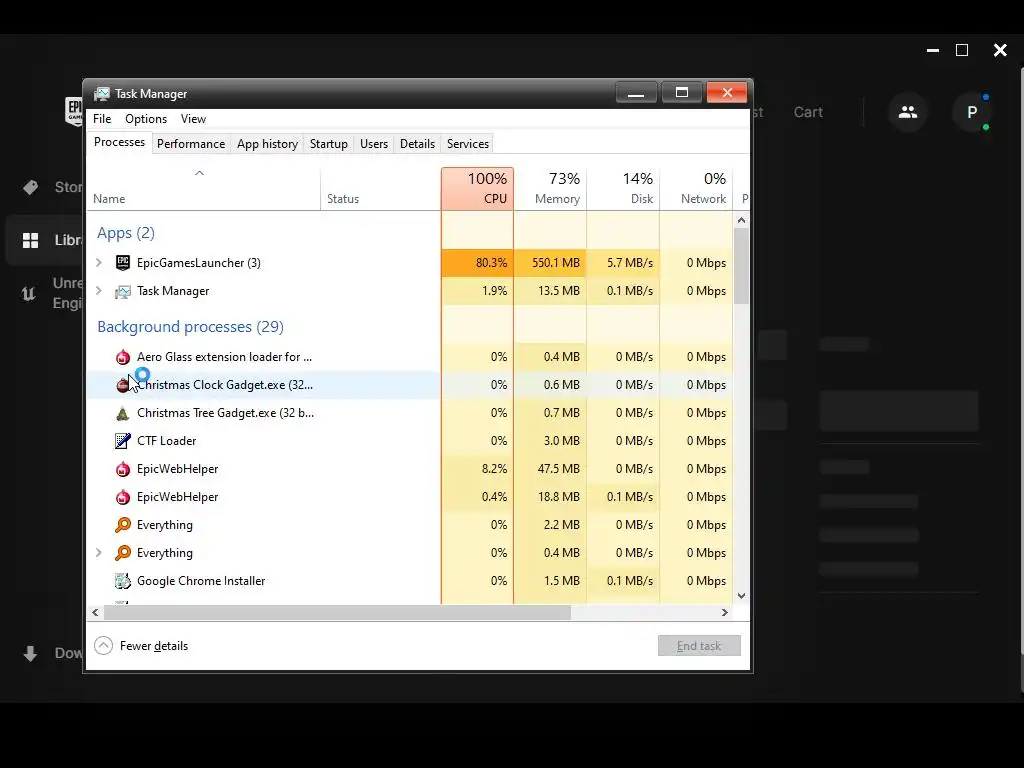Click the End task button
The height and width of the screenshot is (768, 1024).
(x=699, y=646)
